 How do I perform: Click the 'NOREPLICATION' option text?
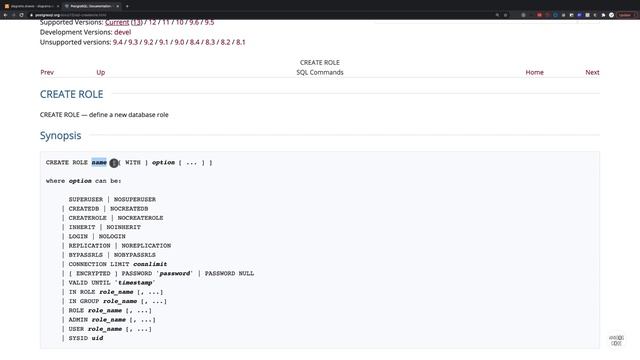(x=146, y=246)
